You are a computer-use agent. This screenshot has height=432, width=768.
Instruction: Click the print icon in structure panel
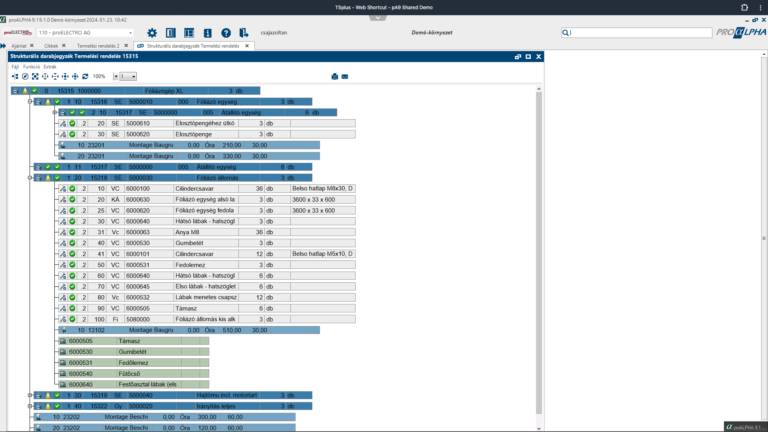click(x=518, y=57)
